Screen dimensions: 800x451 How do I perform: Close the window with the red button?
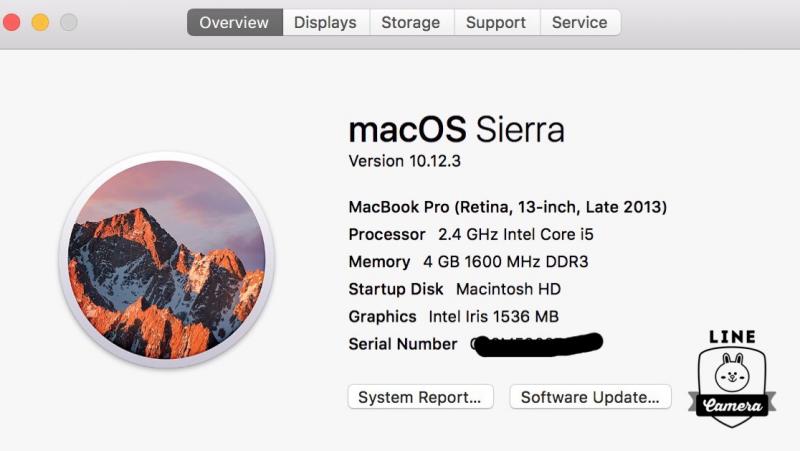pyautogui.click(x=11, y=22)
